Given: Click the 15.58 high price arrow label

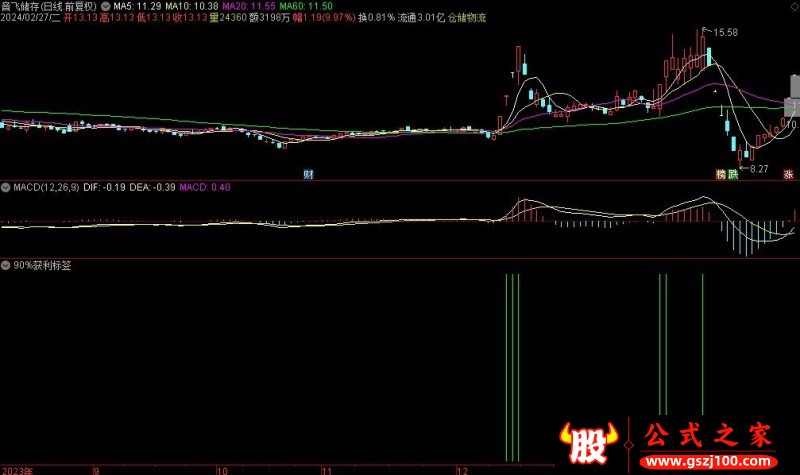Looking at the screenshot, I should click(x=723, y=33).
